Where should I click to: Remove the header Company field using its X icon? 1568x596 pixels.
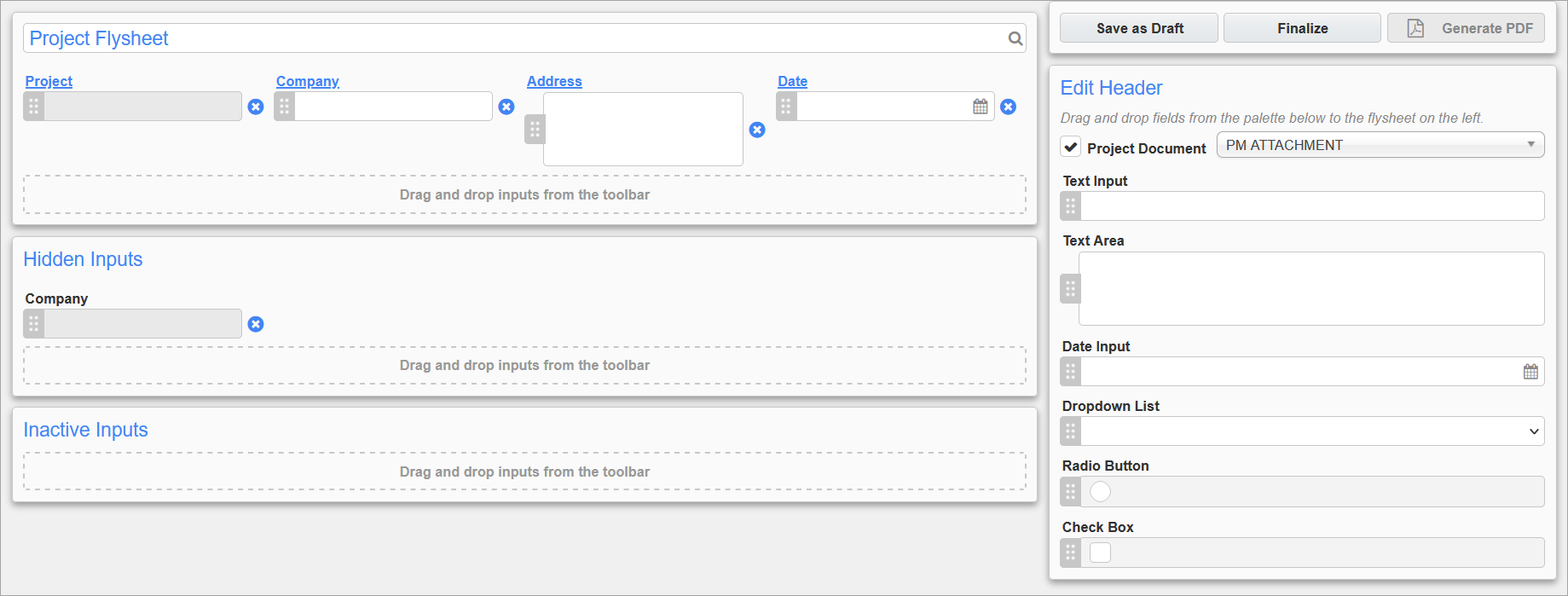(x=506, y=107)
